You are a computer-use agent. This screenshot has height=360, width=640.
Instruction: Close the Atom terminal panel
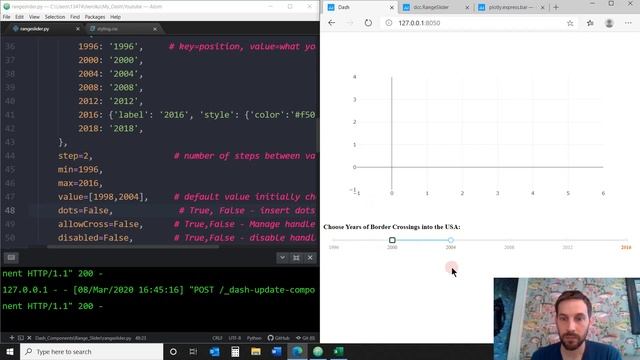point(310,258)
